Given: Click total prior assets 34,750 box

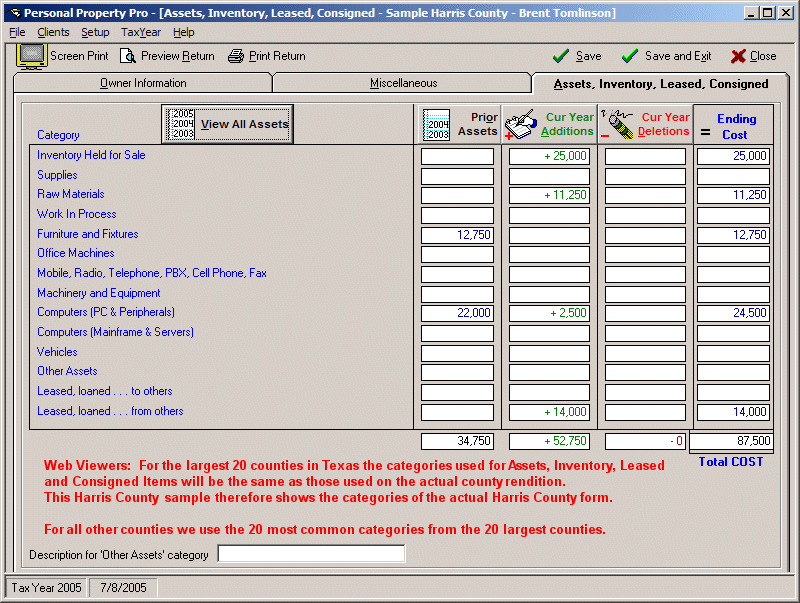Looking at the screenshot, I should [x=457, y=441].
